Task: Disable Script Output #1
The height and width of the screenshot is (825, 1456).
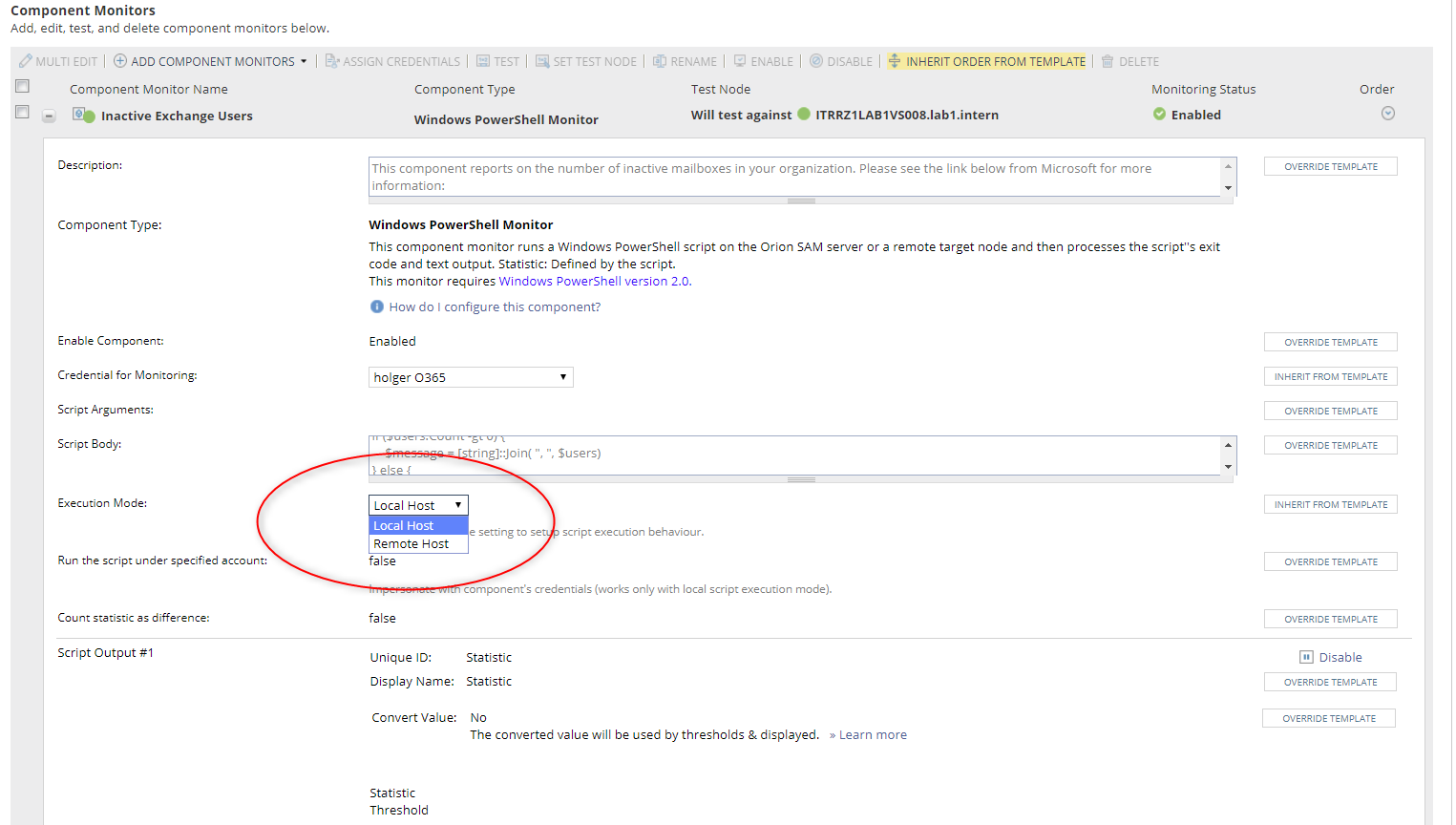Action: pyautogui.click(x=1331, y=657)
